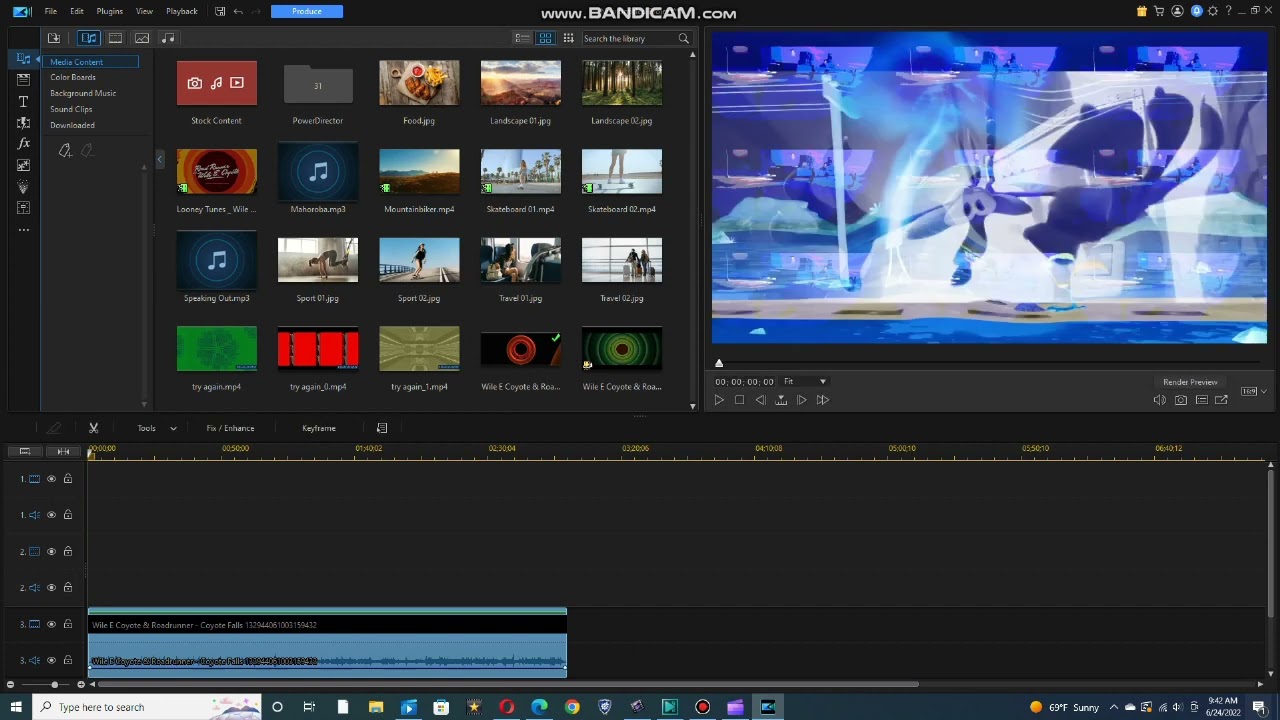Click the timeline zoom slider handle

click(54, 685)
